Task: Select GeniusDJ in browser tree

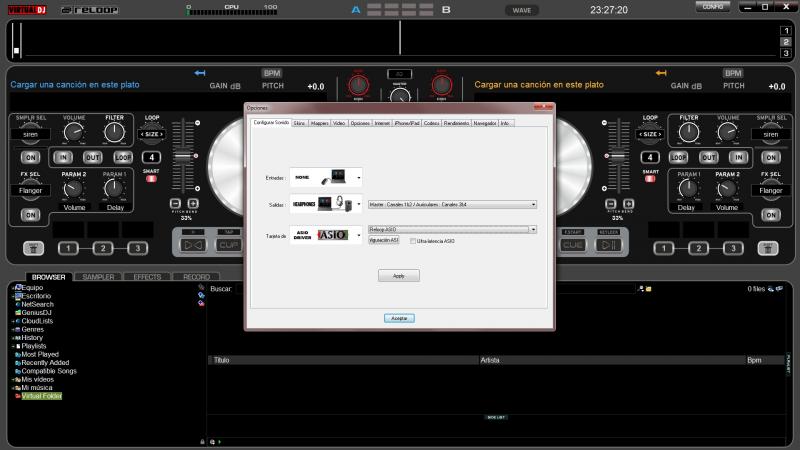Action: 36,312
